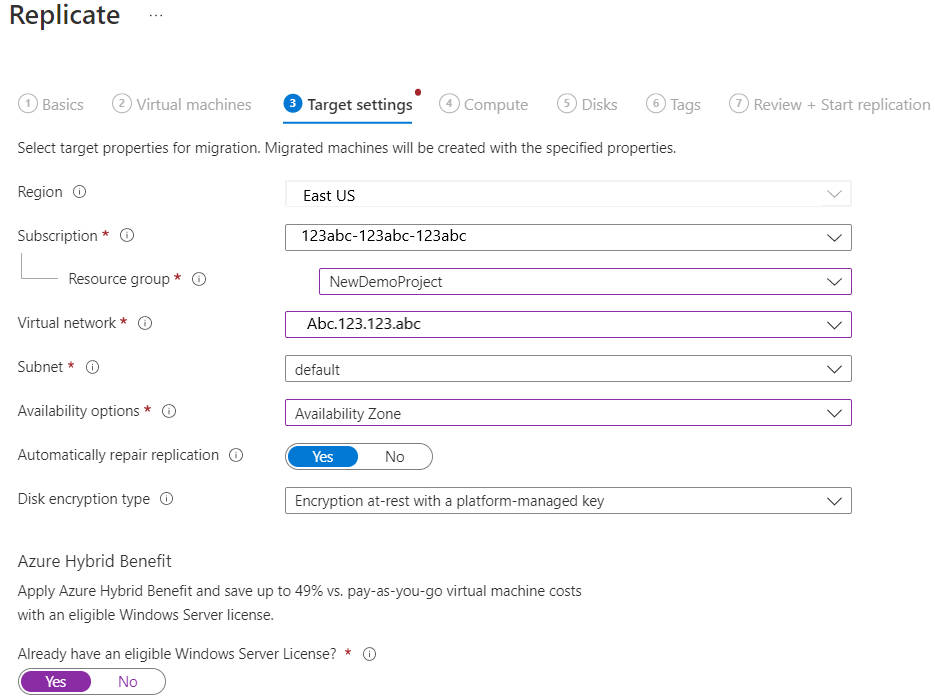Click the info icon beside Subscription
Viewport: 935px width, 696px height.
tap(126, 235)
